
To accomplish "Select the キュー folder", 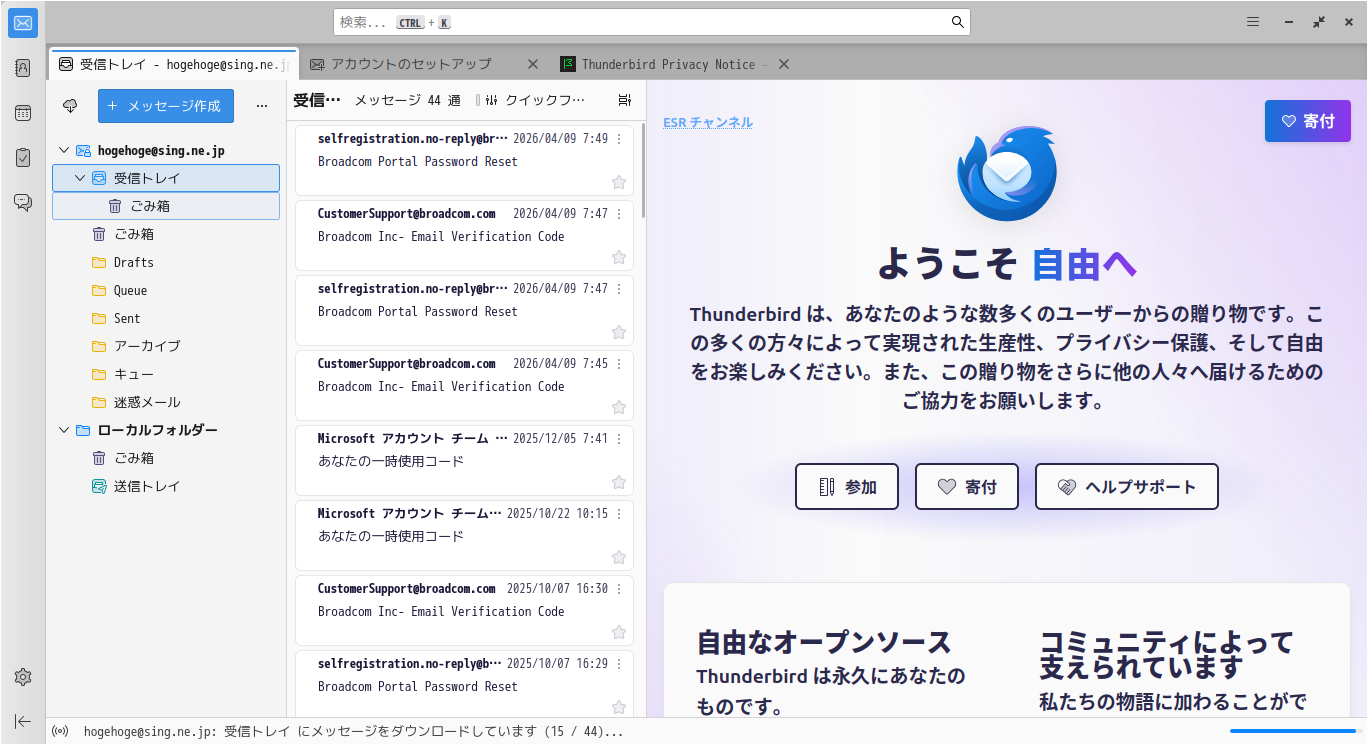I will (166, 374).
